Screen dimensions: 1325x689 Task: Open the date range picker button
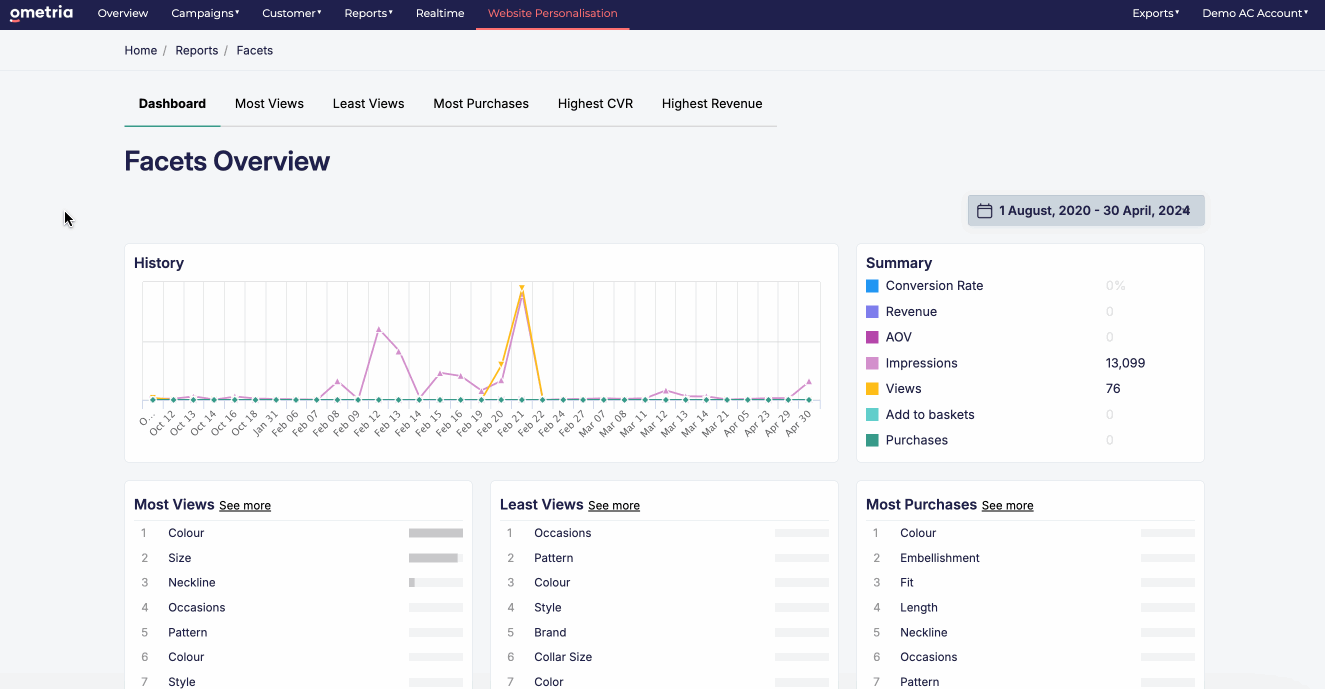(x=1085, y=210)
